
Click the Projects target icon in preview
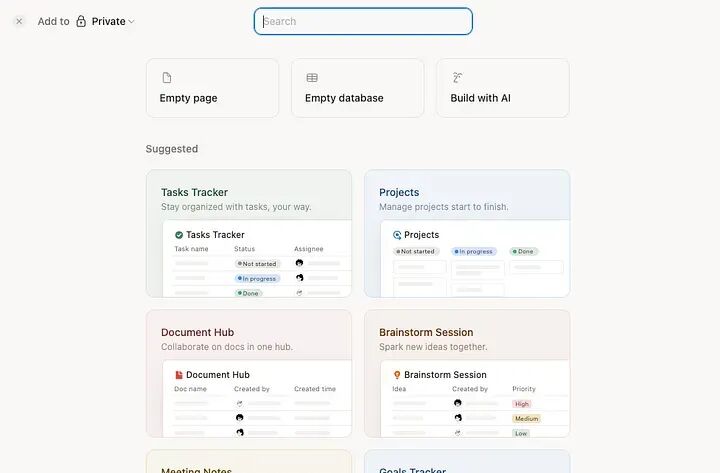[397, 235]
